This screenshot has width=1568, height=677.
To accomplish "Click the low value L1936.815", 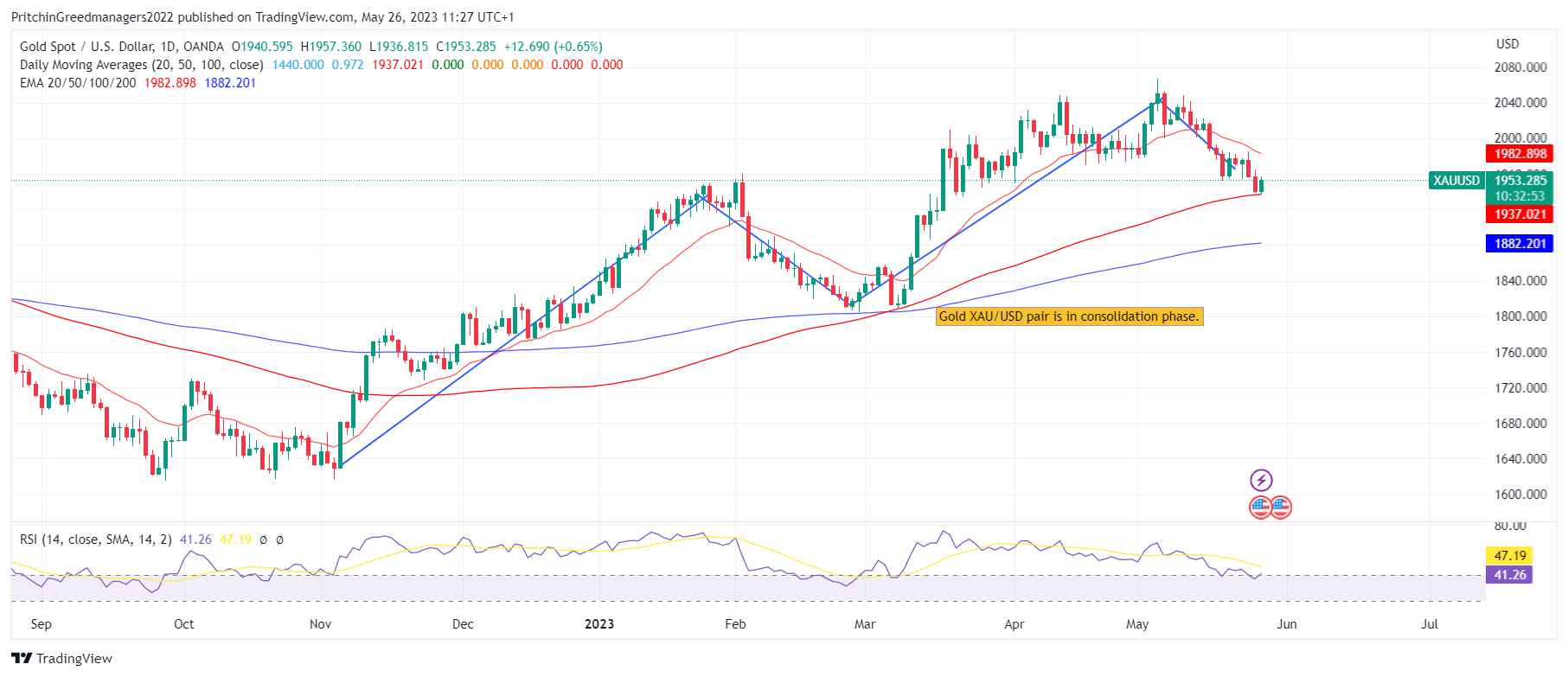I will point(399,47).
